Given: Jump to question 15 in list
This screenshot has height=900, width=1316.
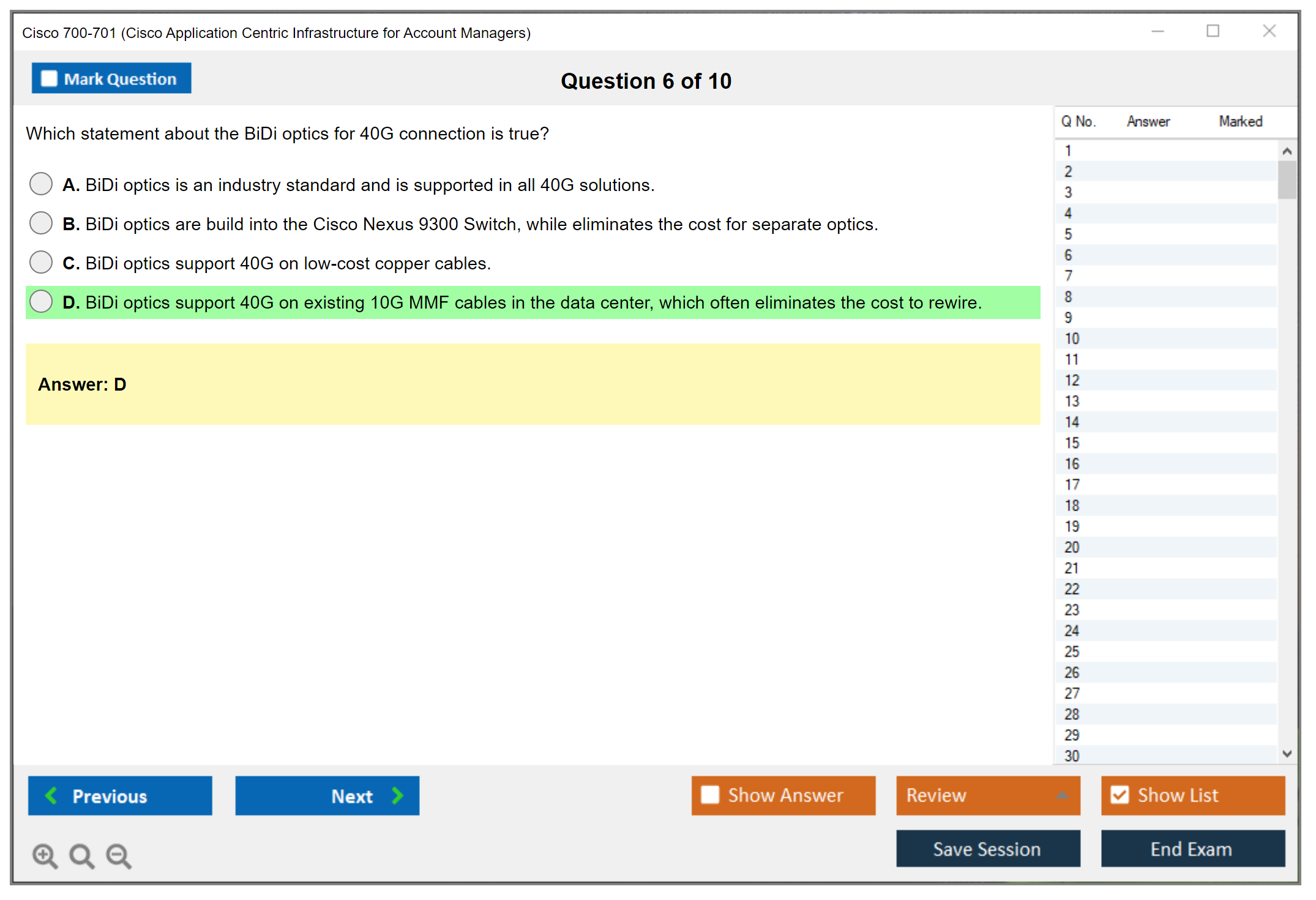Looking at the screenshot, I should 1072,443.
